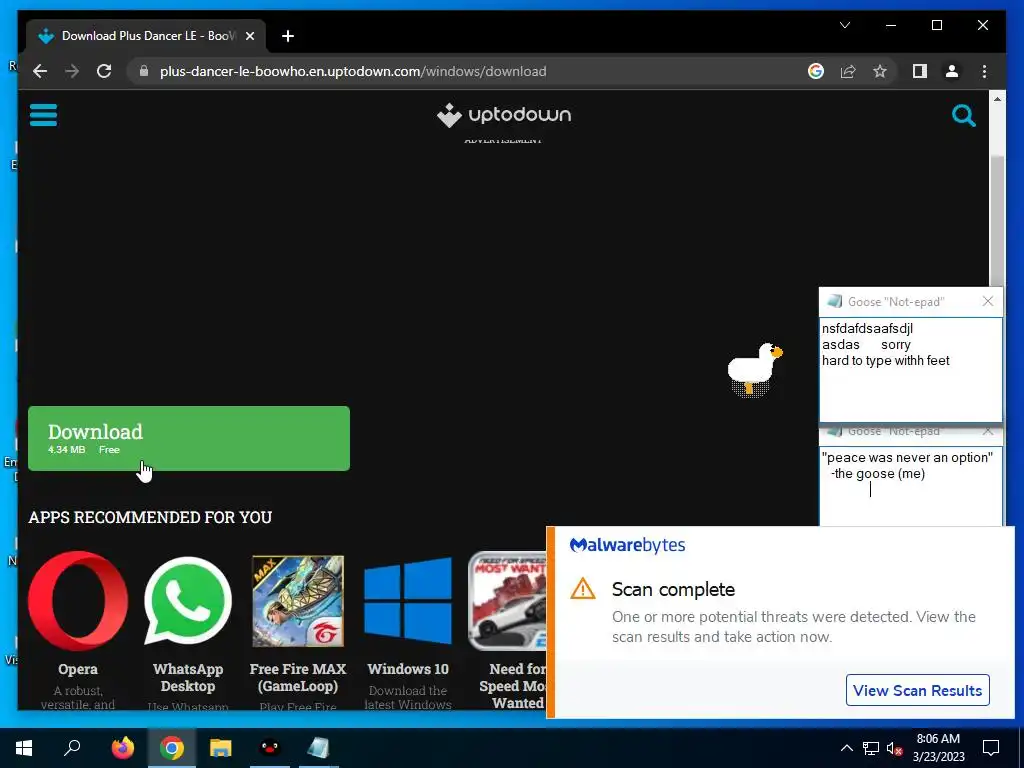Image resolution: width=1024 pixels, height=768 pixels.
Task: Close the Download Plus Dancer LE tab
Action: (x=249, y=36)
